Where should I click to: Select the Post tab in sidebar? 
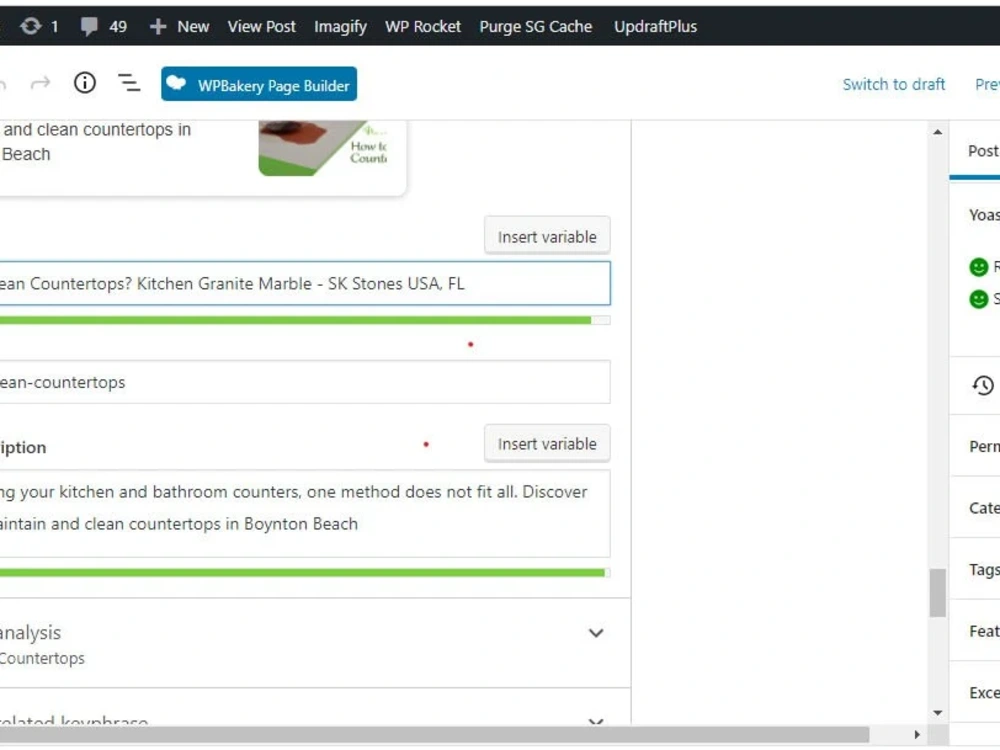pyautogui.click(x=982, y=151)
